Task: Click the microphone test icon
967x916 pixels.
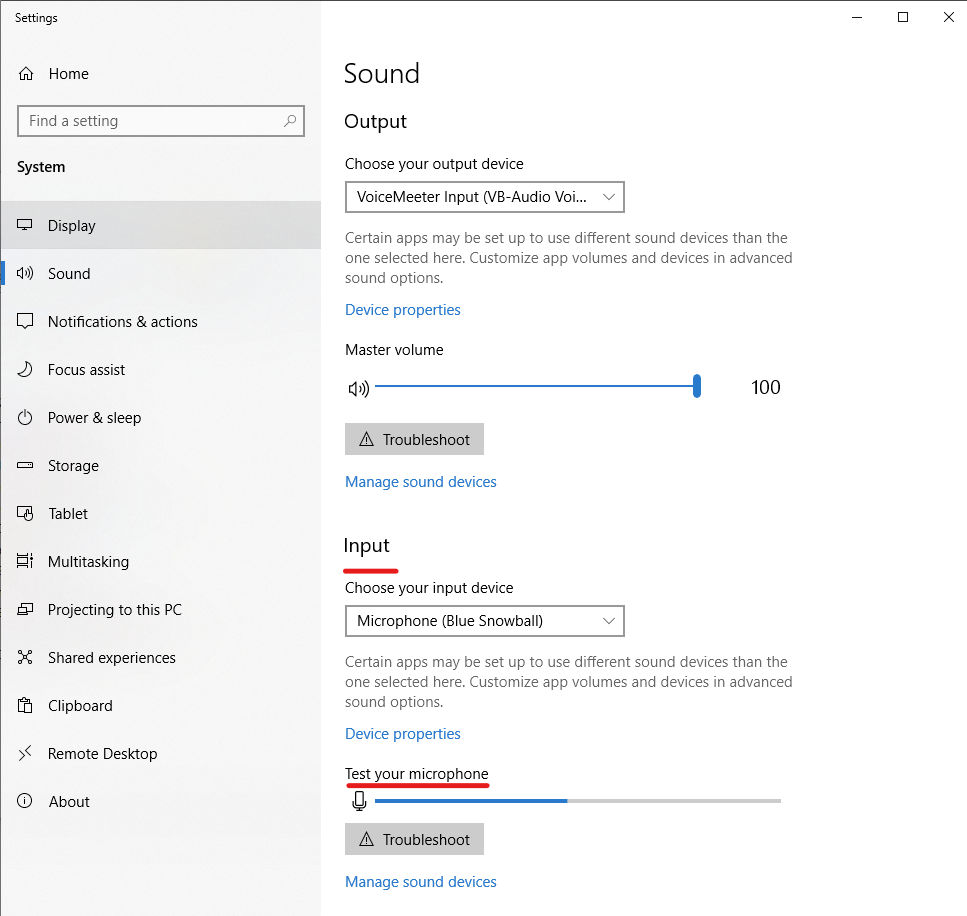Action: point(359,801)
